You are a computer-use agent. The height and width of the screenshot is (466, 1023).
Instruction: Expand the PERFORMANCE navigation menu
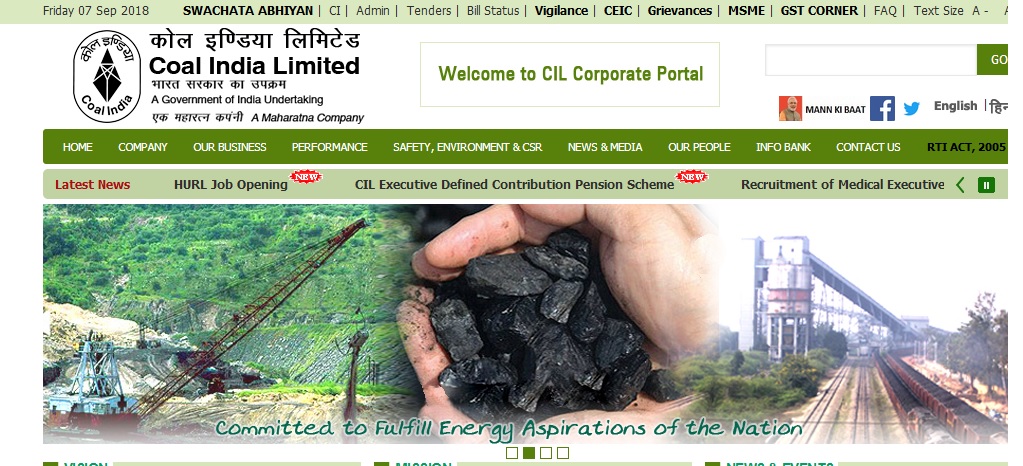point(329,147)
